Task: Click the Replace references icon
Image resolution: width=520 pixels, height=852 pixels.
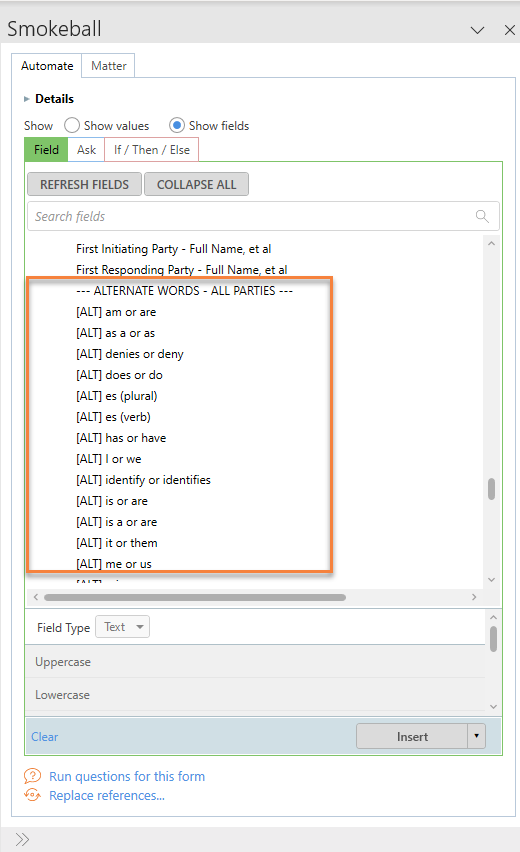Action: pos(33,795)
